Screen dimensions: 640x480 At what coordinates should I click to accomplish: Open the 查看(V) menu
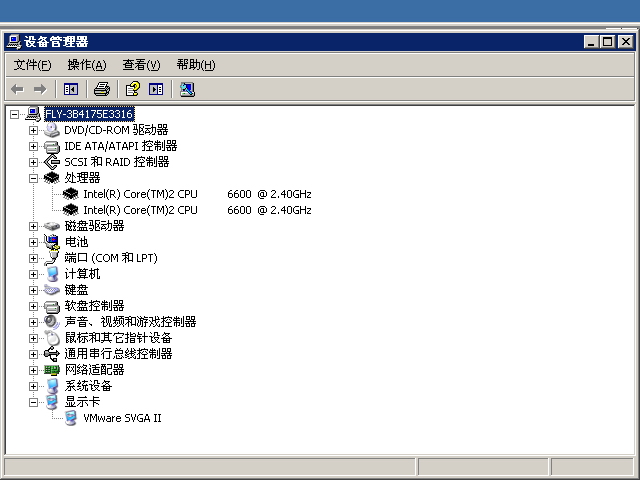tap(141, 64)
